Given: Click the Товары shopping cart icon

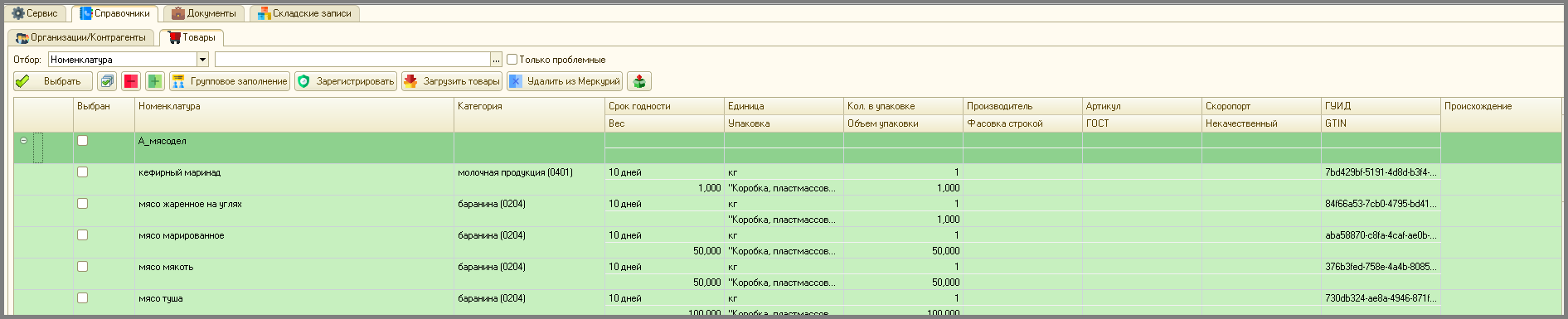Looking at the screenshot, I should point(174,37).
